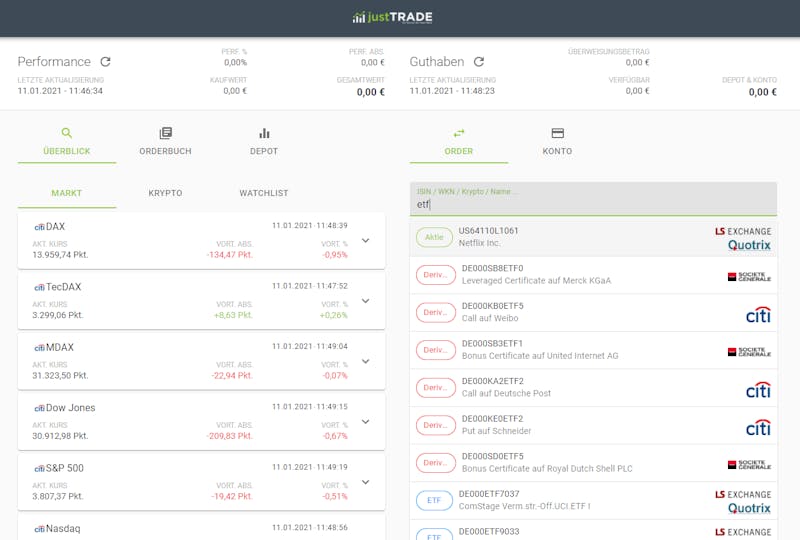Select ISIN DE000SD0ETF5 in results

[492, 456]
